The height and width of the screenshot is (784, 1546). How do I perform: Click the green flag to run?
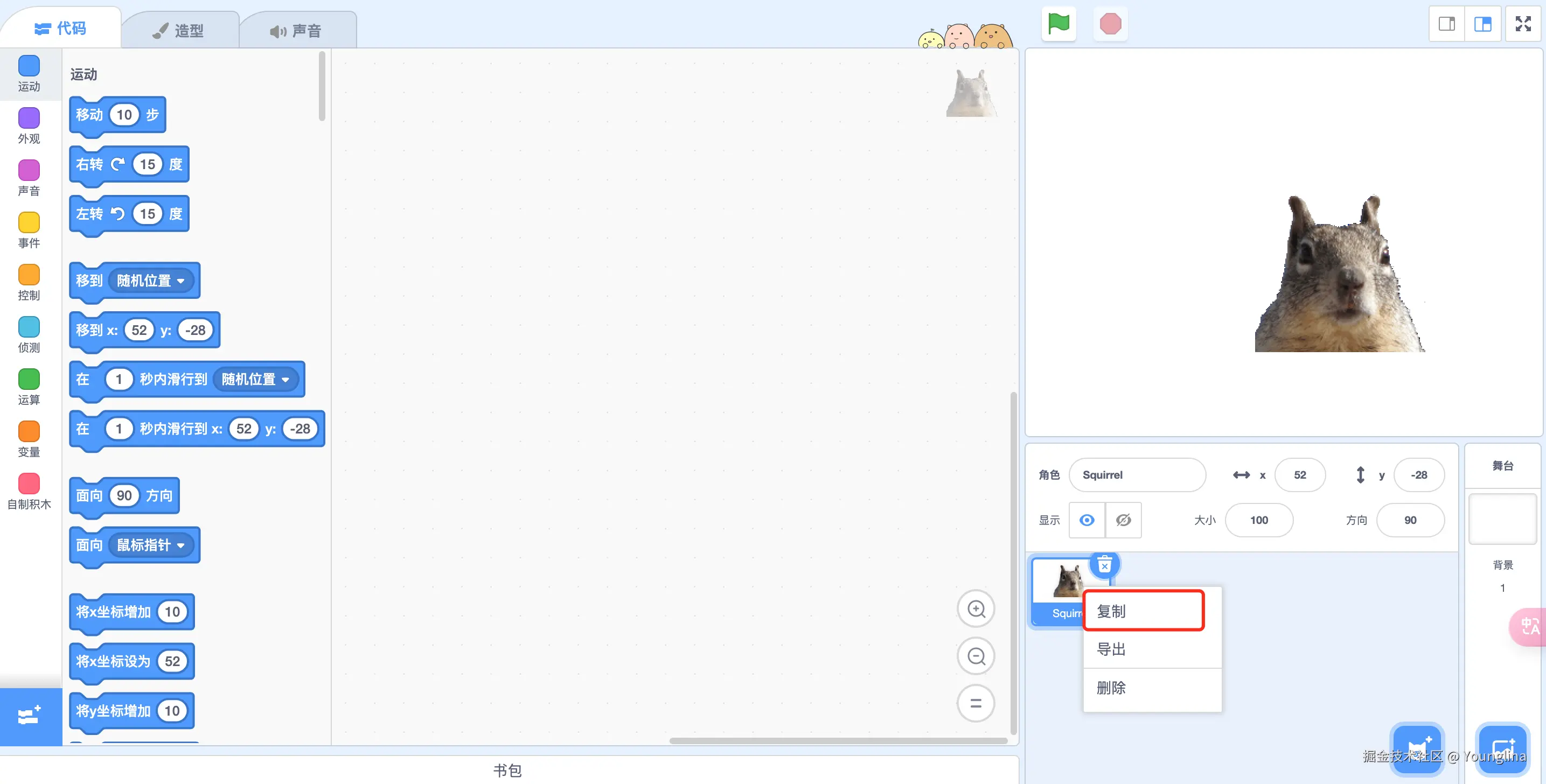tap(1058, 24)
